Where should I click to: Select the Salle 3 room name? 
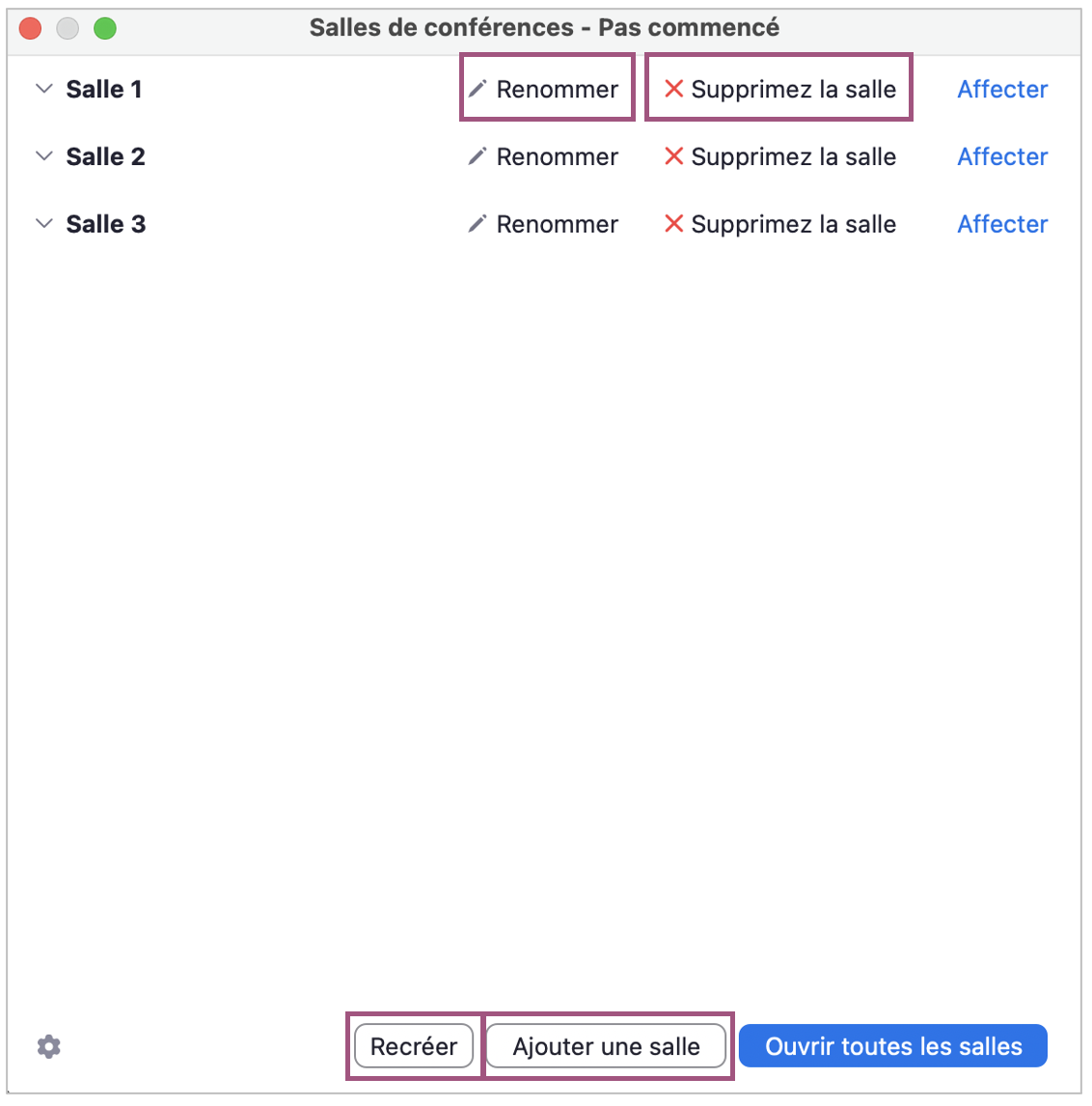click(106, 225)
